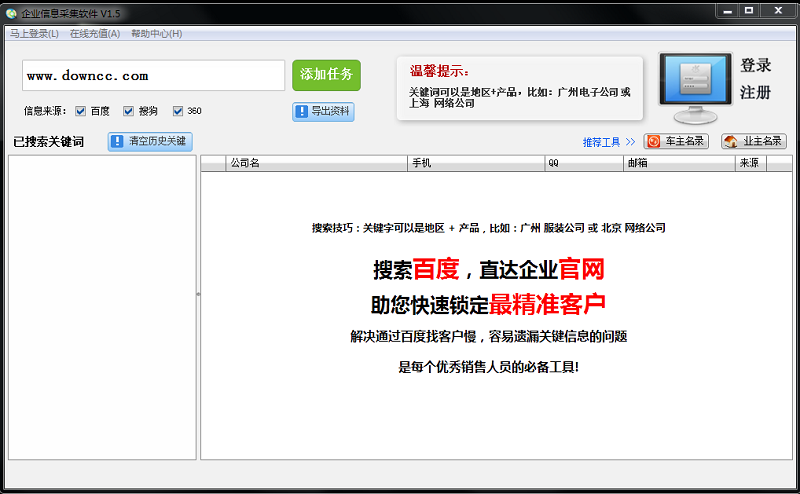800x494 pixels.
Task: Sort by 公司名 column header
Action: coord(316,163)
